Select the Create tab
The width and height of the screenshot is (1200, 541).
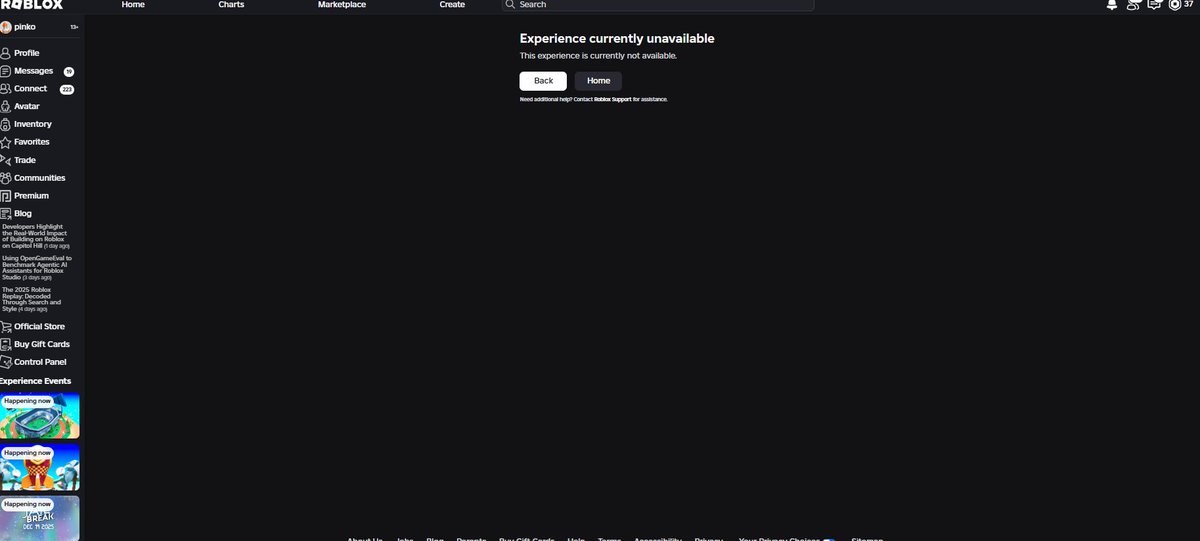point(452,4)
